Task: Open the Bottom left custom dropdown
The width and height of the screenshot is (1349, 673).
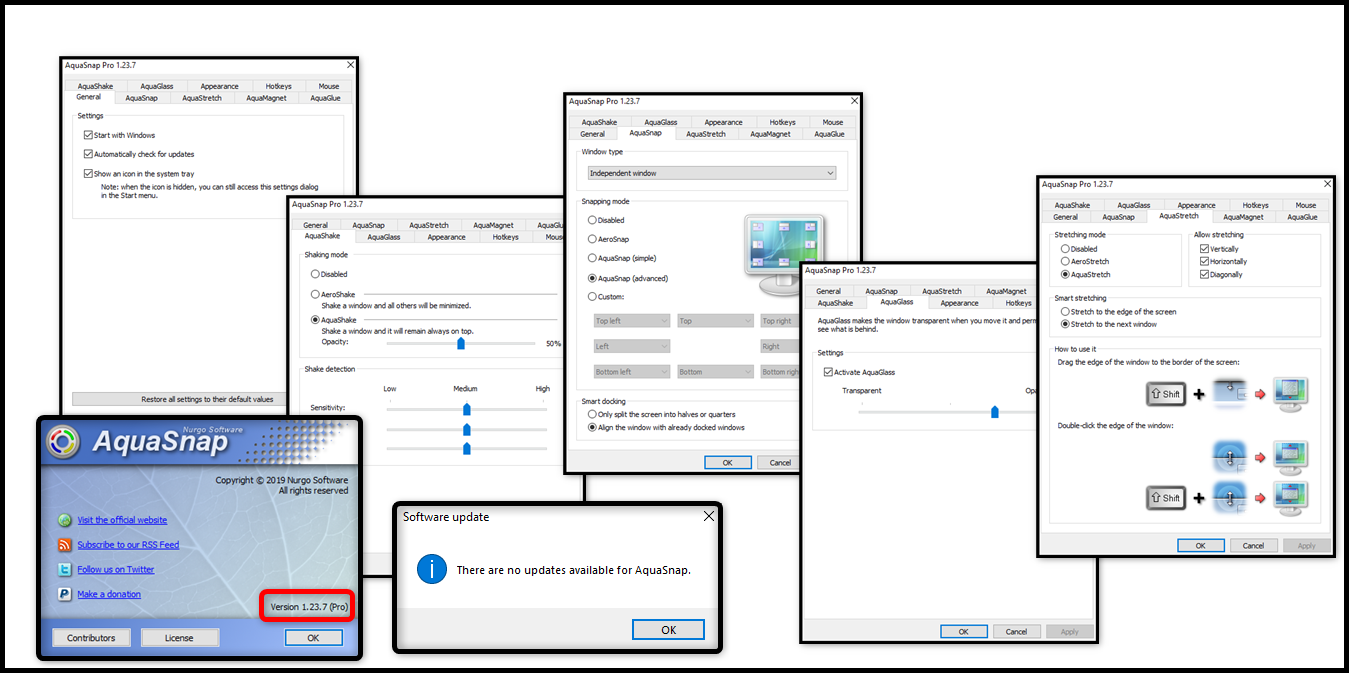Action: point(631,372)
